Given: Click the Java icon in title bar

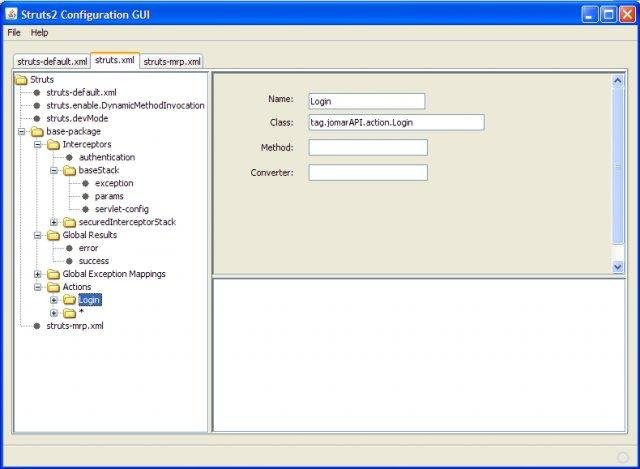Looking at the screenshot, I should point(11,14).
